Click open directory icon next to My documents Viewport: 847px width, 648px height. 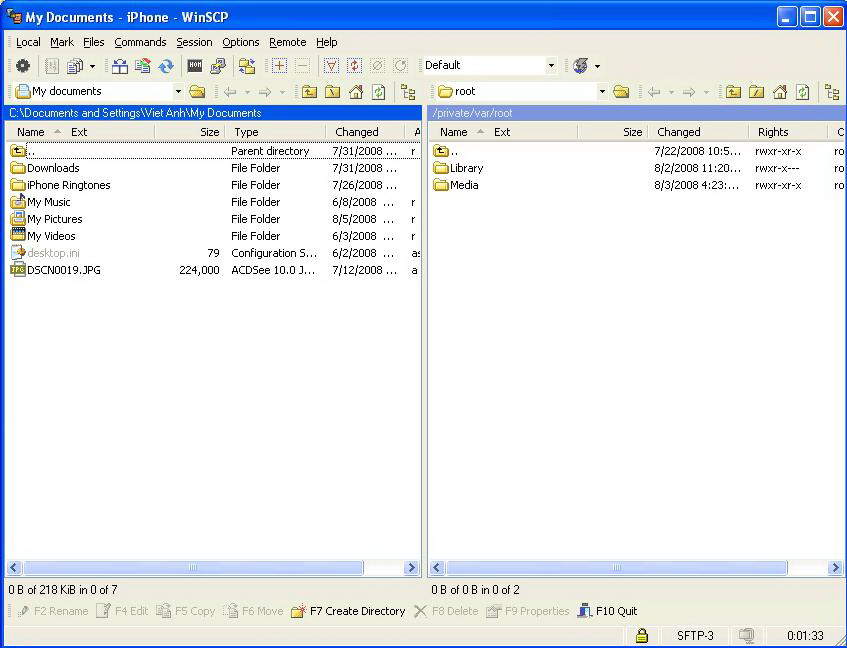click(197, 92)
